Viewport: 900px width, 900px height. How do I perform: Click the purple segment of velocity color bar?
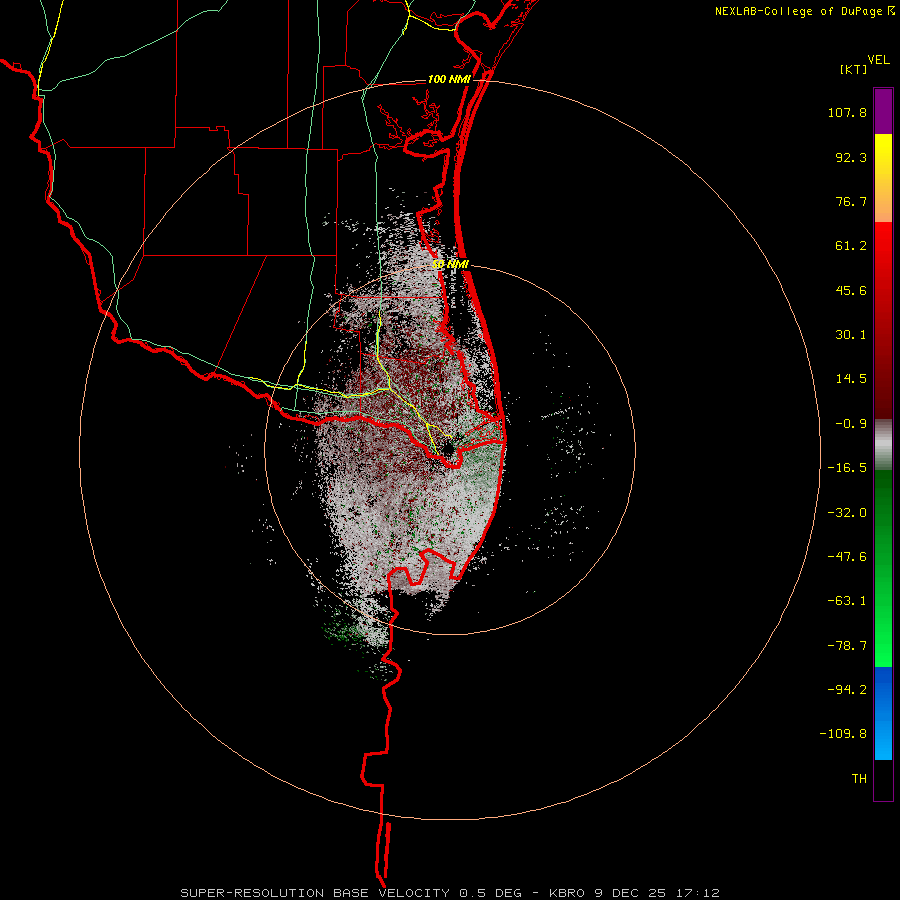[x=883, y=111]
